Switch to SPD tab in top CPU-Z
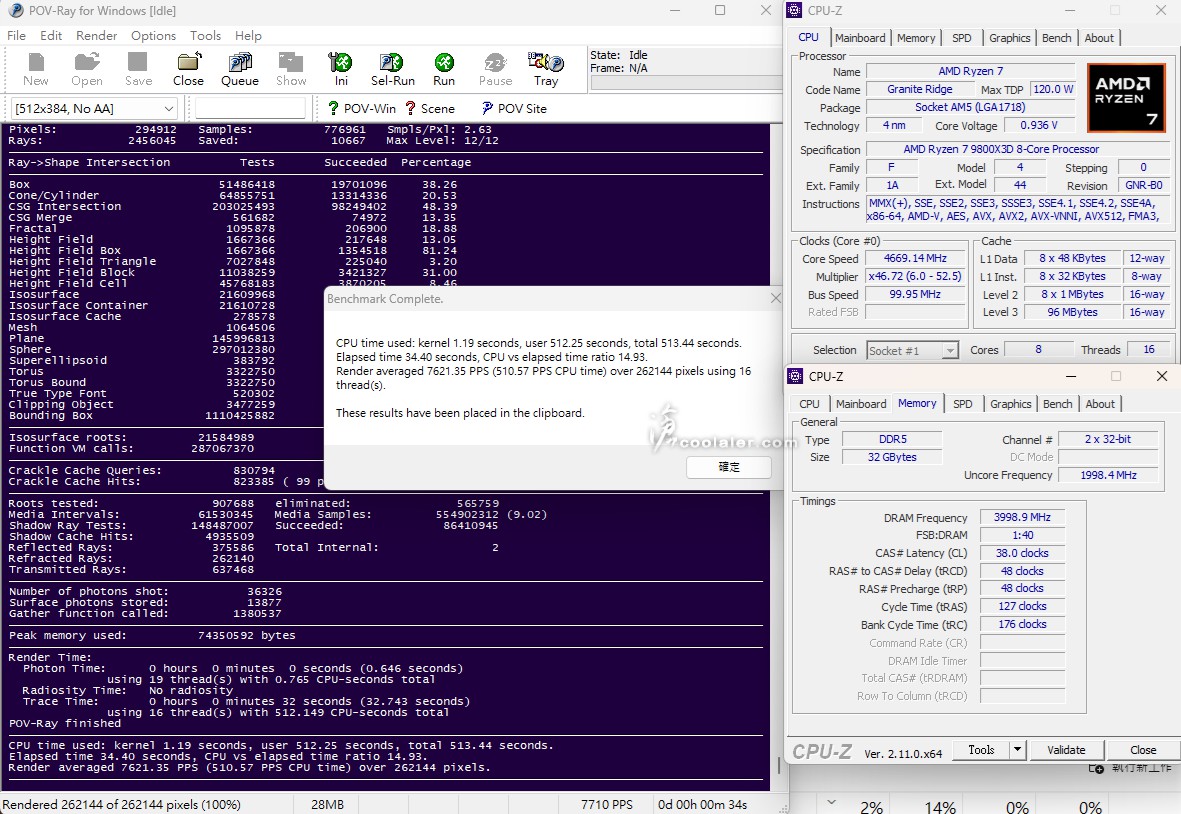This screenshot has width=1181, height=814. (x=962, y=38)
